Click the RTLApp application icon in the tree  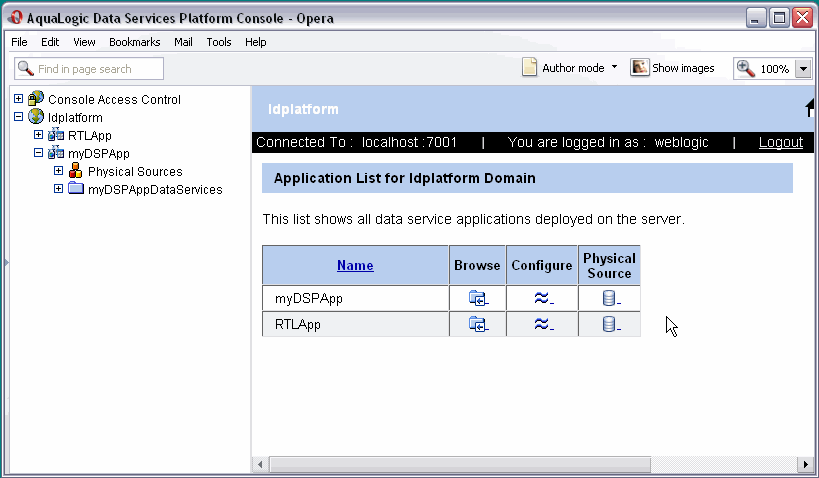[56, 135]
